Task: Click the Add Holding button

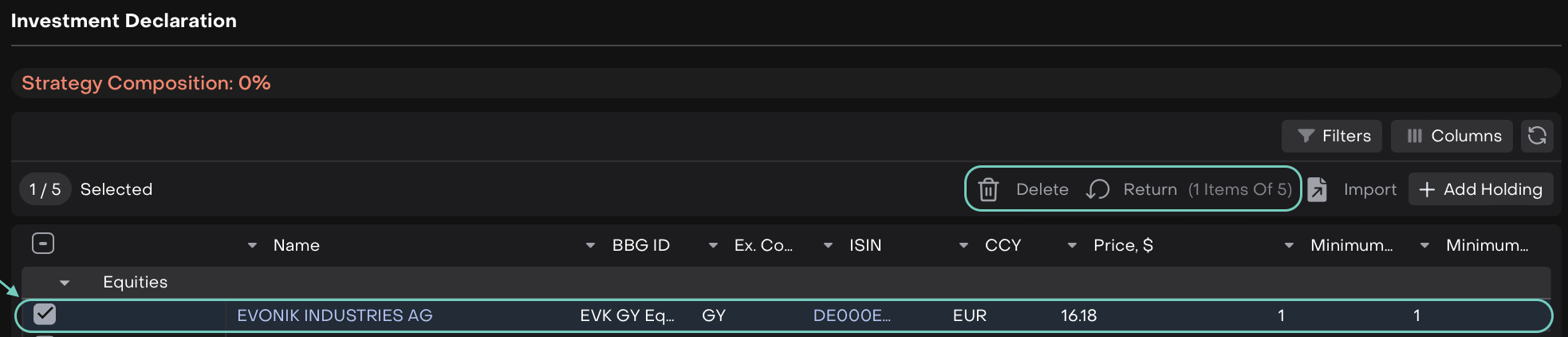Action: pos(1480,189)
